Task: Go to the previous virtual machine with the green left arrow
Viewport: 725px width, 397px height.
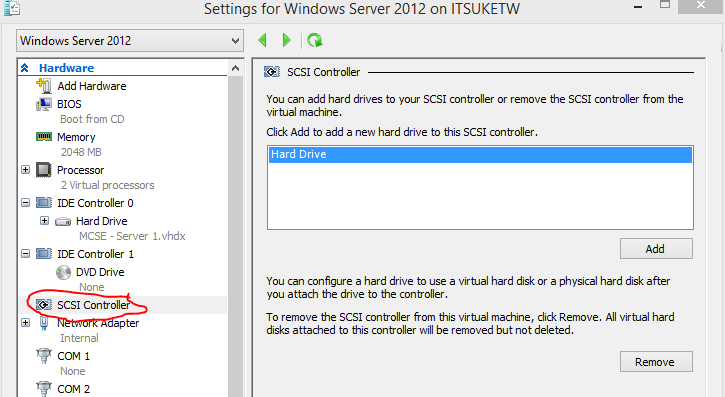Action: coord(263,40)
